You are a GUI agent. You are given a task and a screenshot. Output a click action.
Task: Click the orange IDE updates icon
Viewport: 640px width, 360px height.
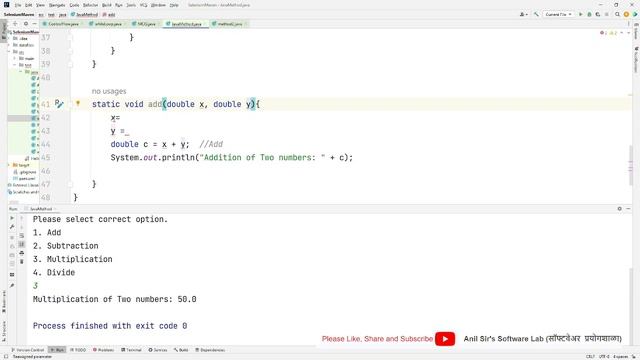(x=626, y=14)
